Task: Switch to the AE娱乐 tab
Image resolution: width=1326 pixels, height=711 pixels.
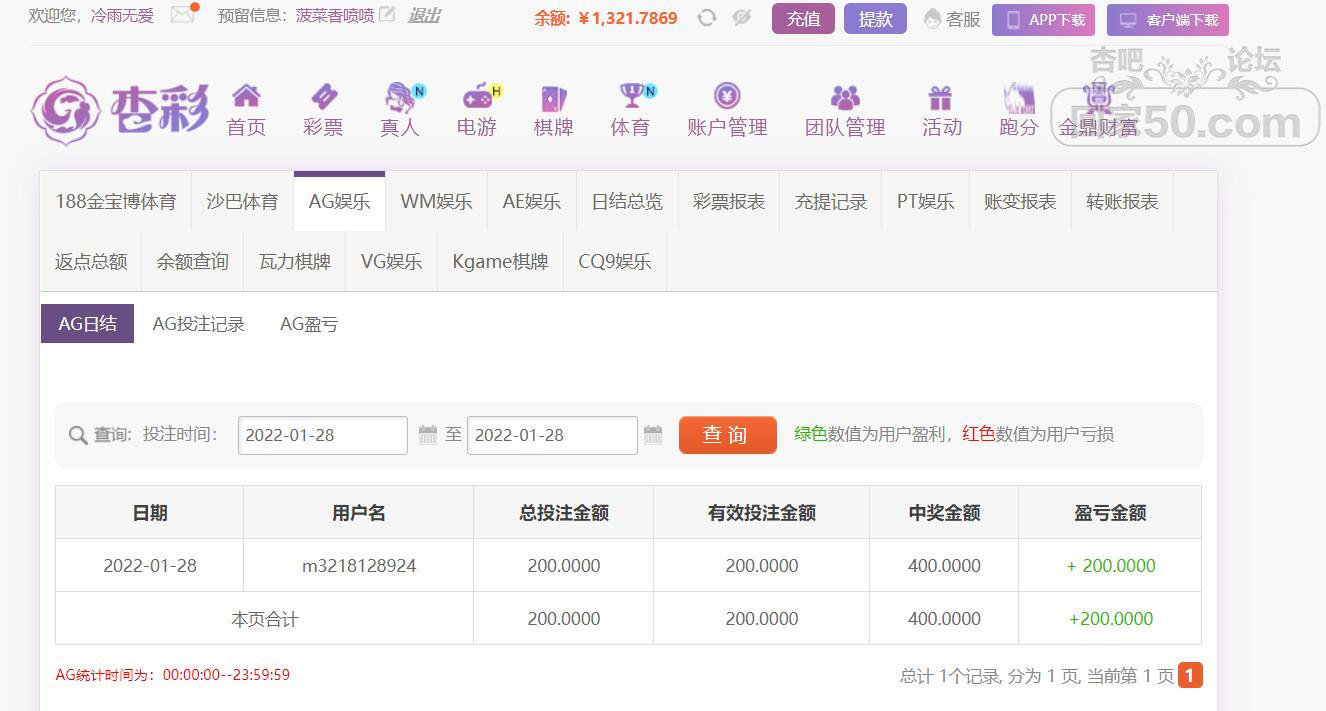Action: click(531, 201)
